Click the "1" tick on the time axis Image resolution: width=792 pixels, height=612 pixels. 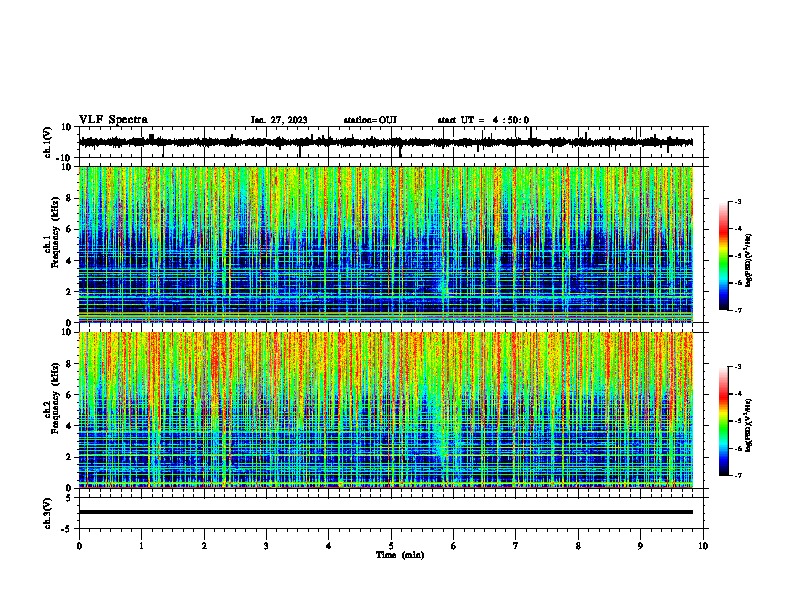pos(142,546)
